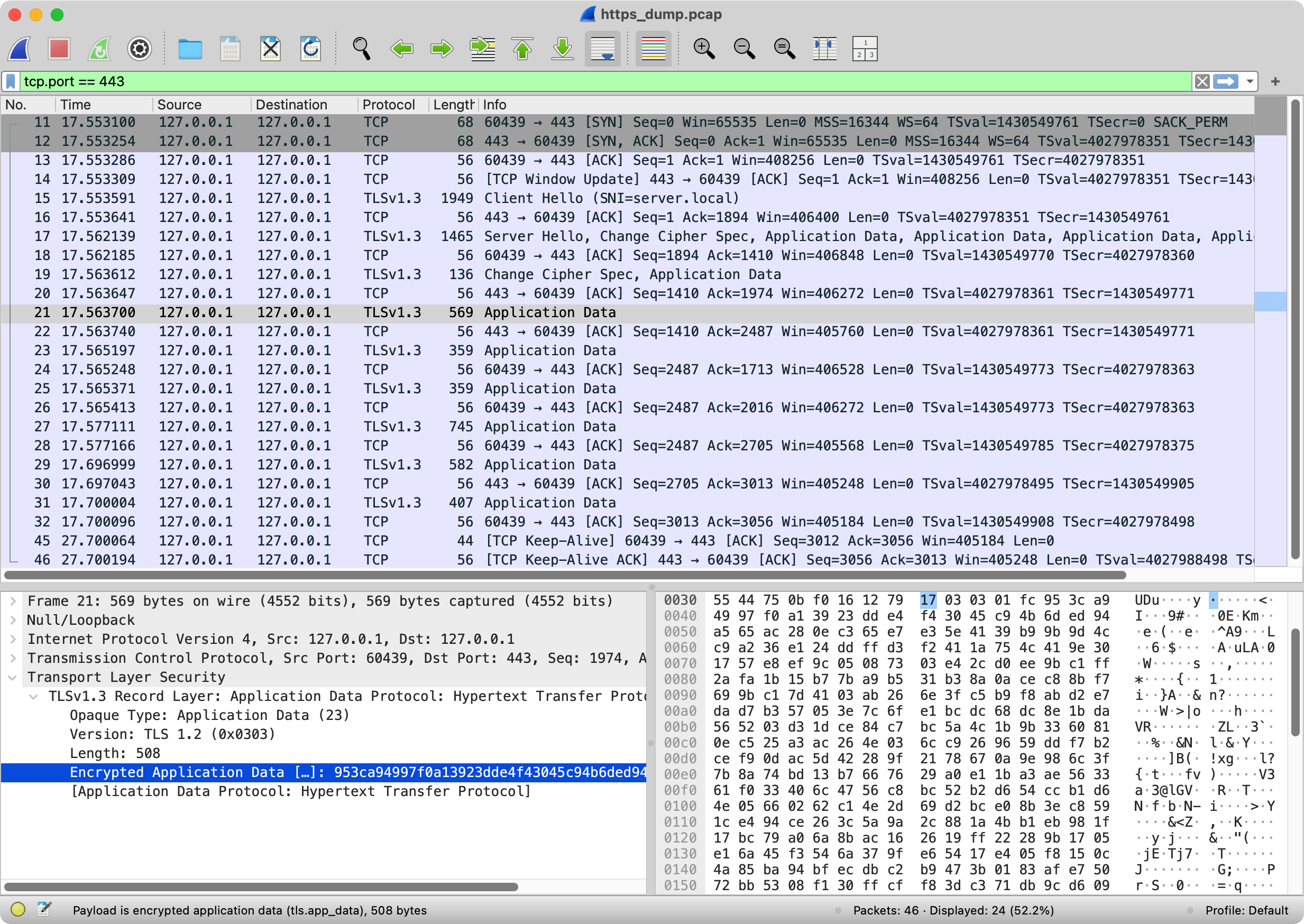Open the recent filter history dropdown arrow
This screenshot has height=924, width=1304.
click(x=1250, y=81)
